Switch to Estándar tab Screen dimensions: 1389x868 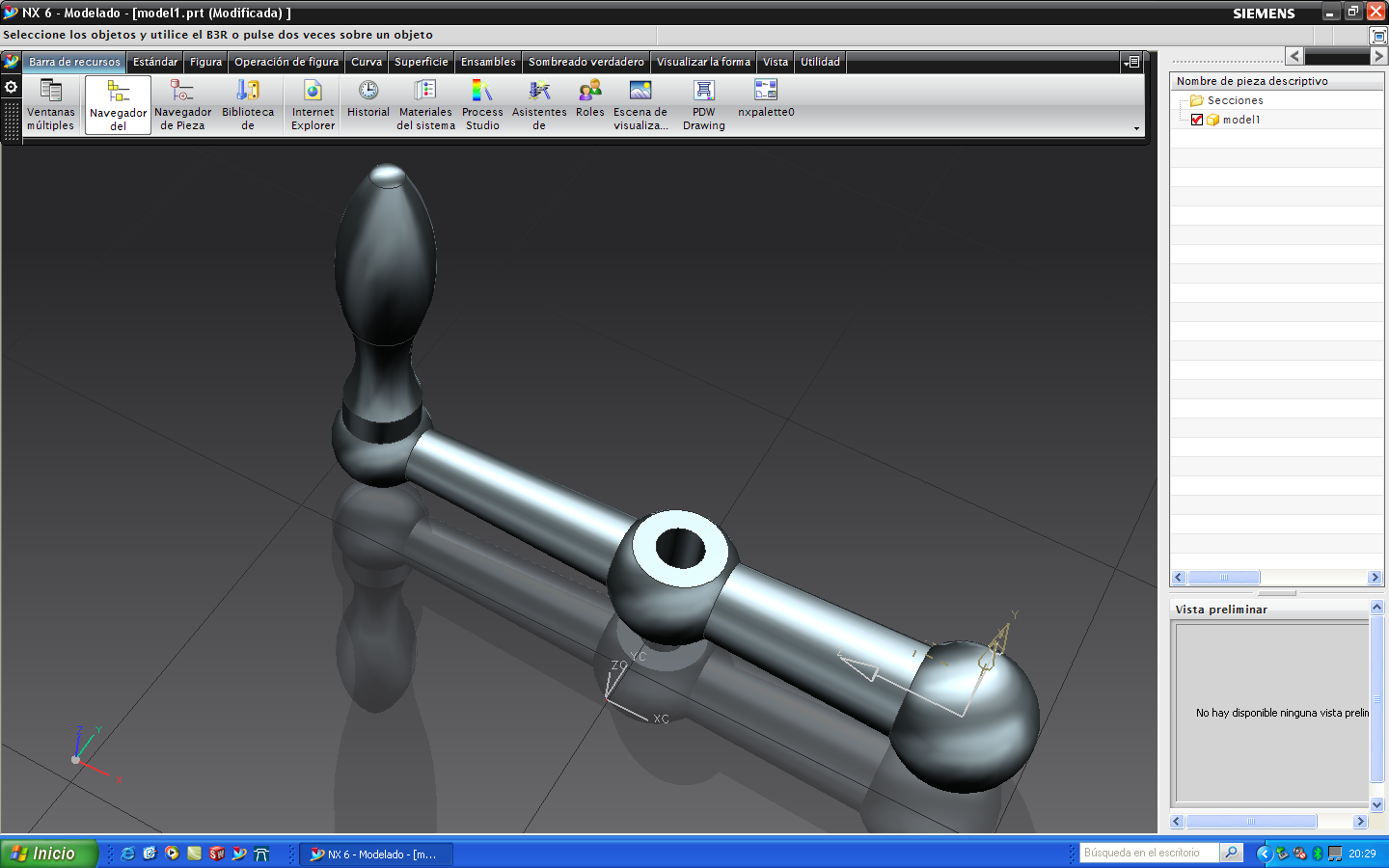155,62
